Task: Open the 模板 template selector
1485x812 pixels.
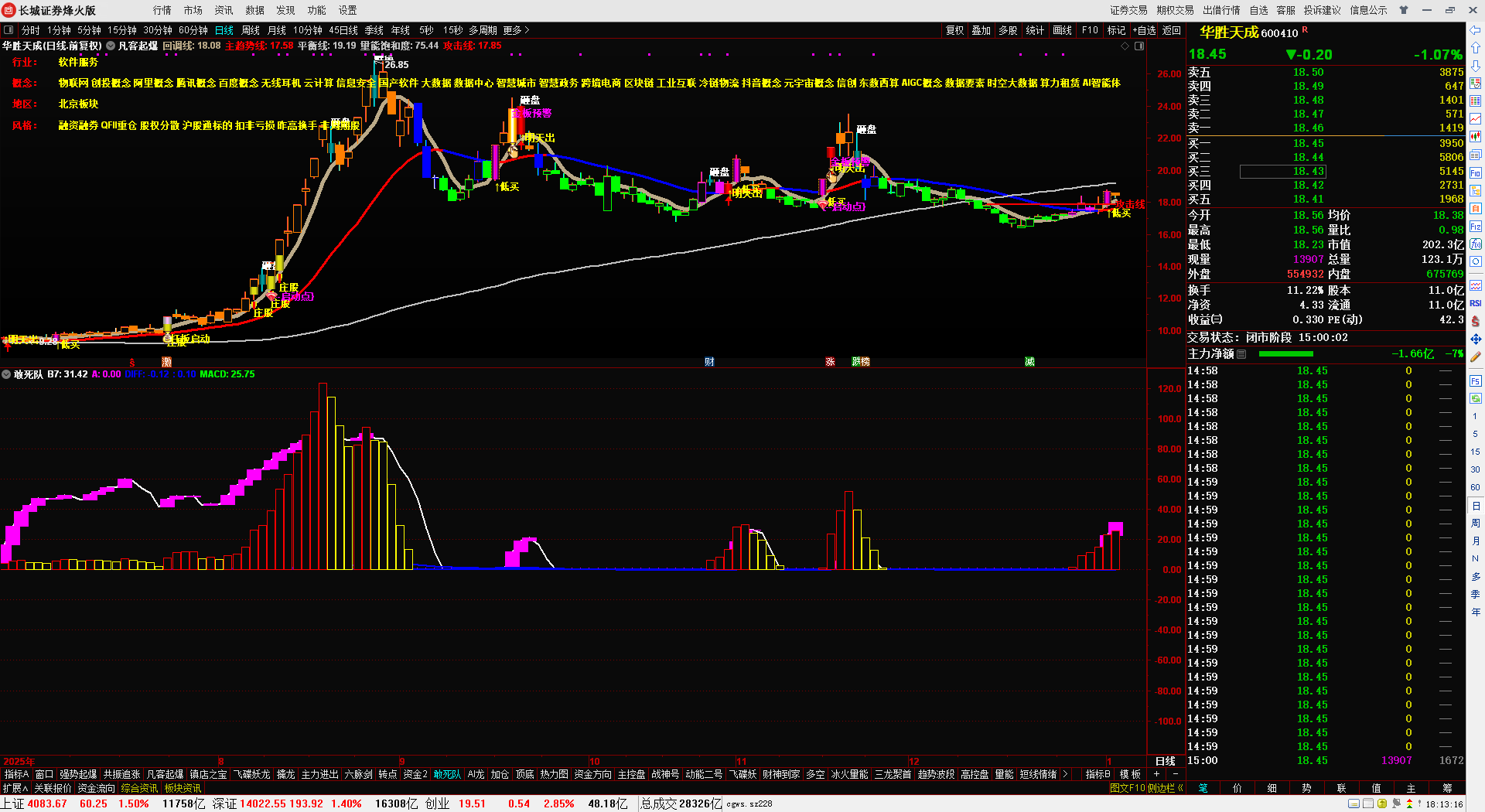Action: (1130, 774)
